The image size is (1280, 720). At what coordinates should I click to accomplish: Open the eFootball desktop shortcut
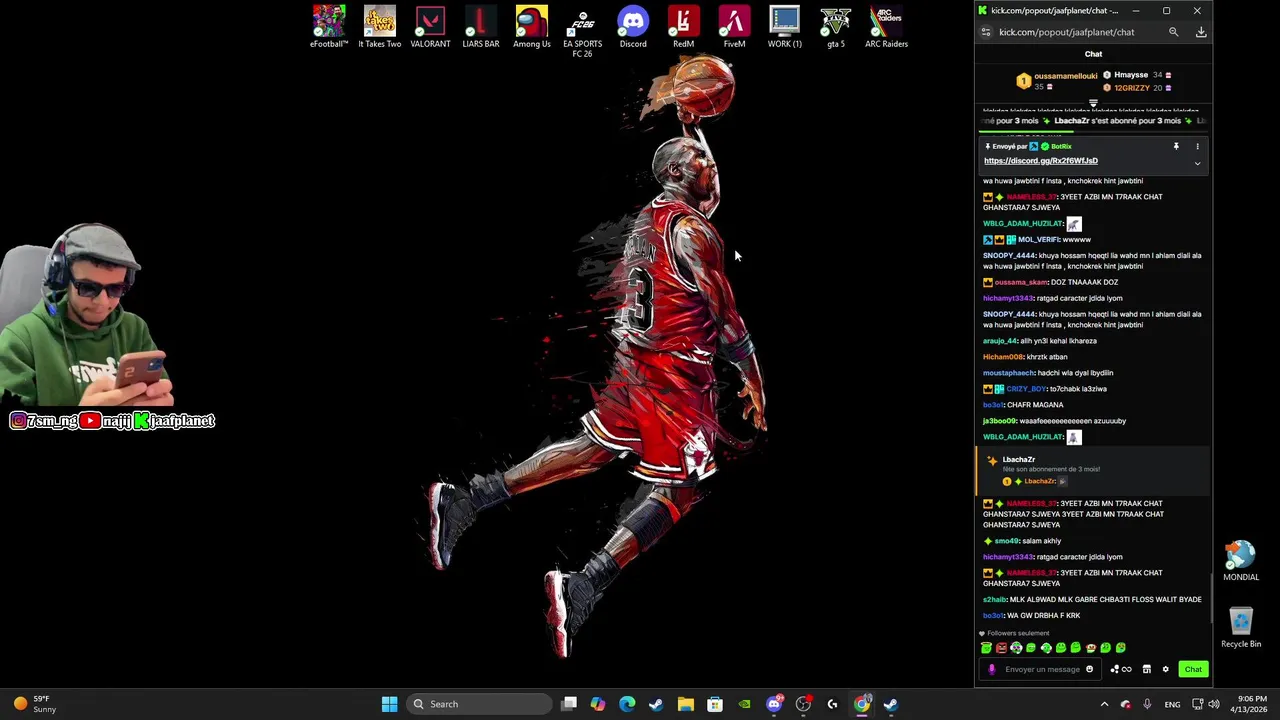(x=329, y=27)
